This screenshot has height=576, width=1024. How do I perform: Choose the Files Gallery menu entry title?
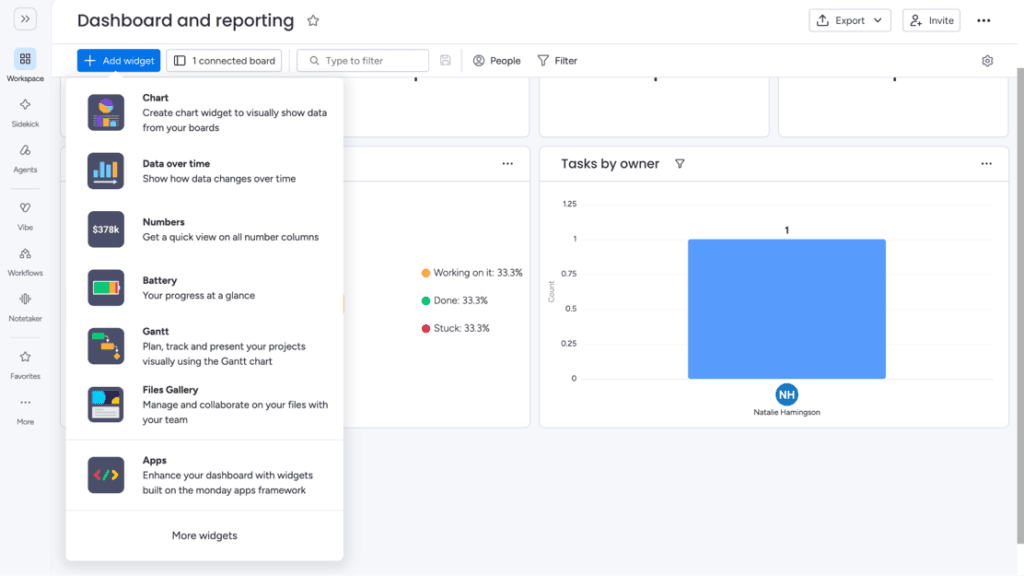(x=170, y=389)
